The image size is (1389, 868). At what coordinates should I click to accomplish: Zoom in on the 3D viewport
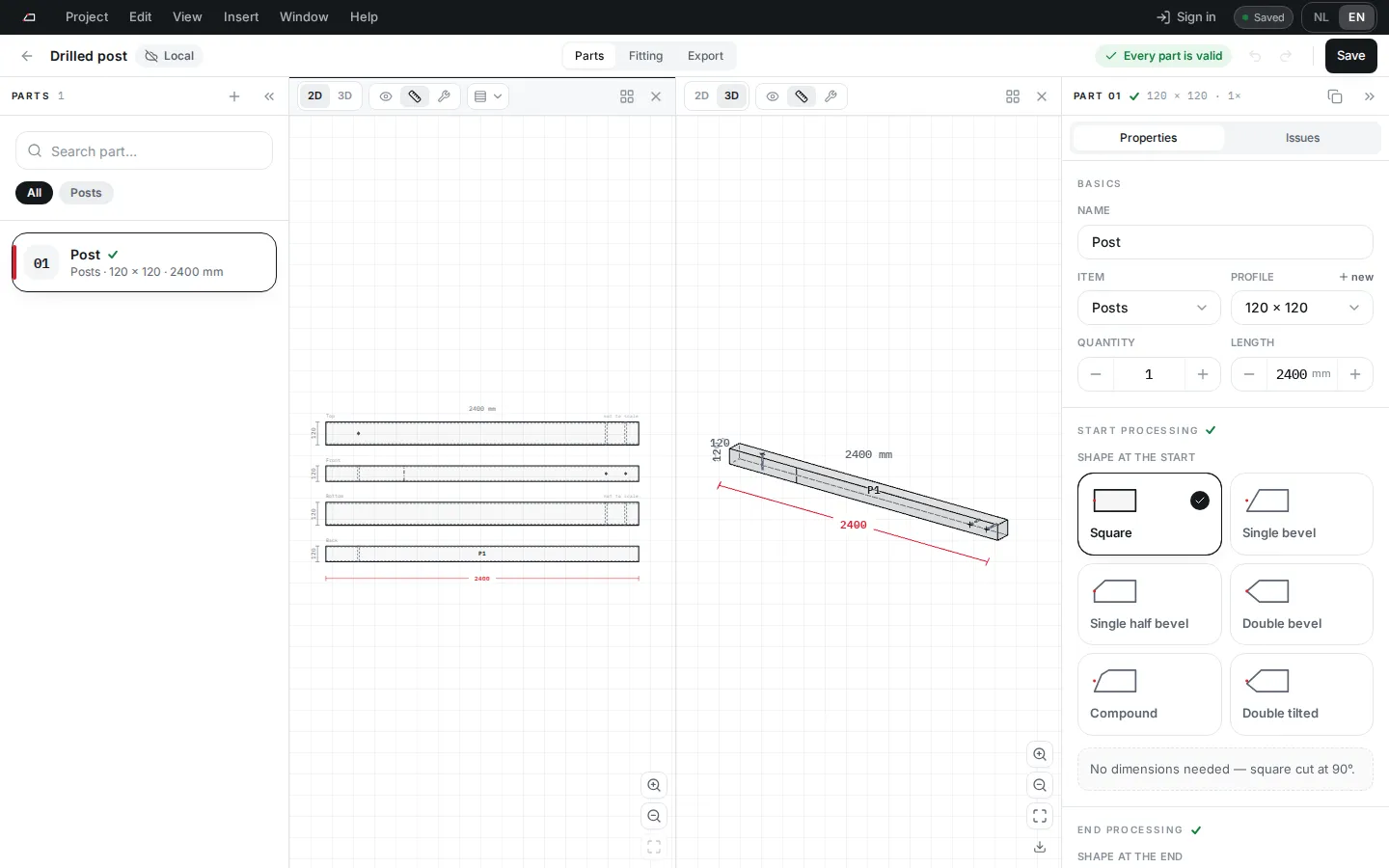pos(1040,754)
